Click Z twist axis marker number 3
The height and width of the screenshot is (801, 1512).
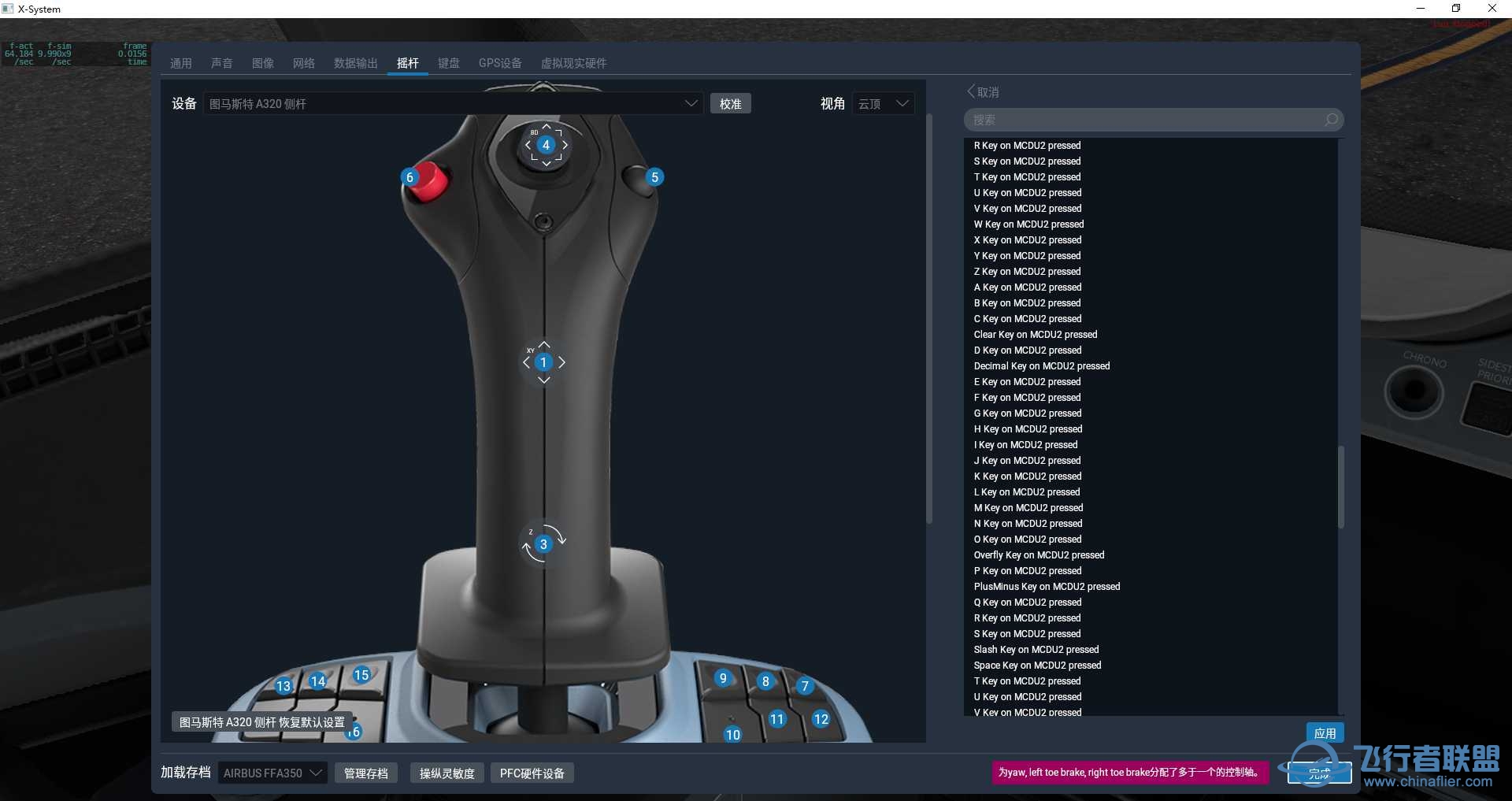coord(543,544)
